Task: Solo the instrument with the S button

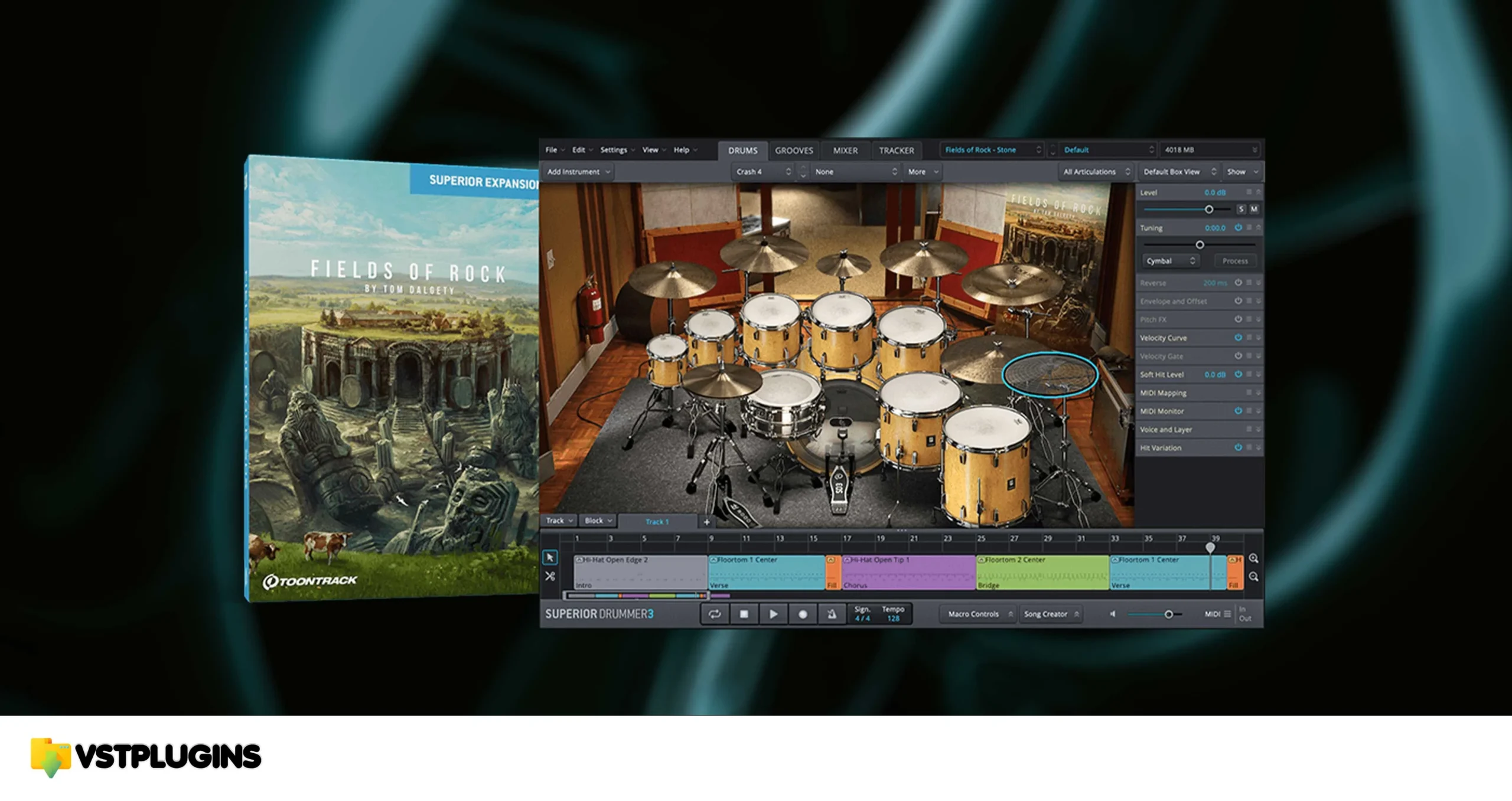Action: point(1241,209)
